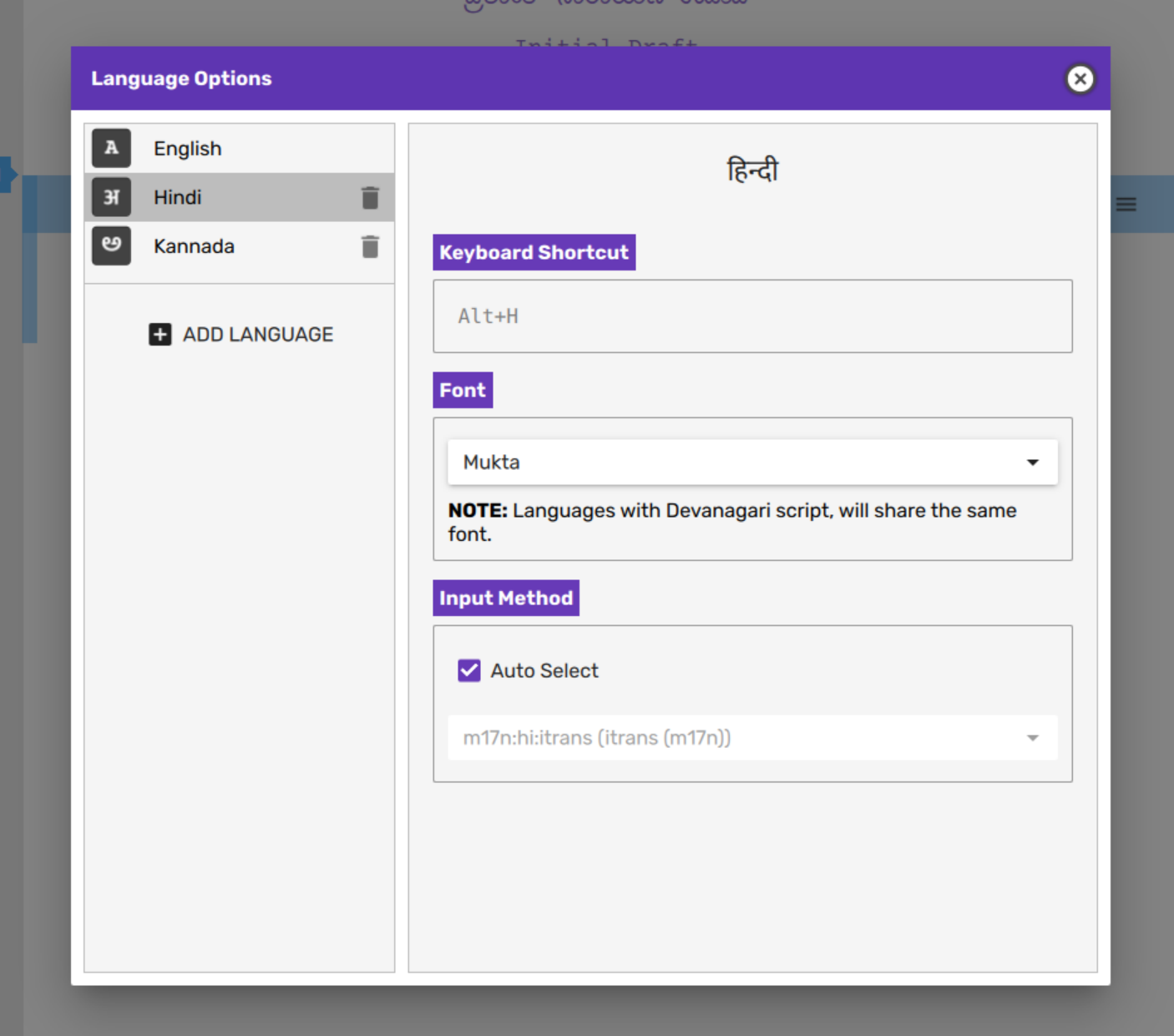Select the Hindi language entry
The height and width of the screenshot is (1036, 1174).
coord(178,198)
